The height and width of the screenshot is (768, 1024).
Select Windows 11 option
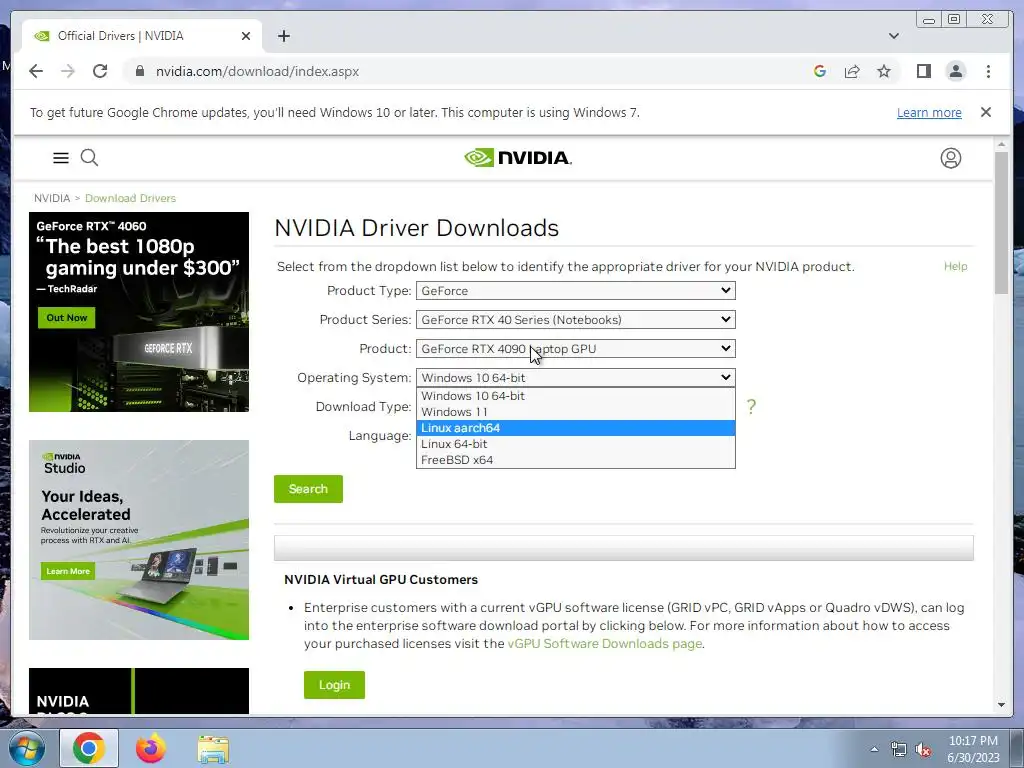tap(575, 411)
